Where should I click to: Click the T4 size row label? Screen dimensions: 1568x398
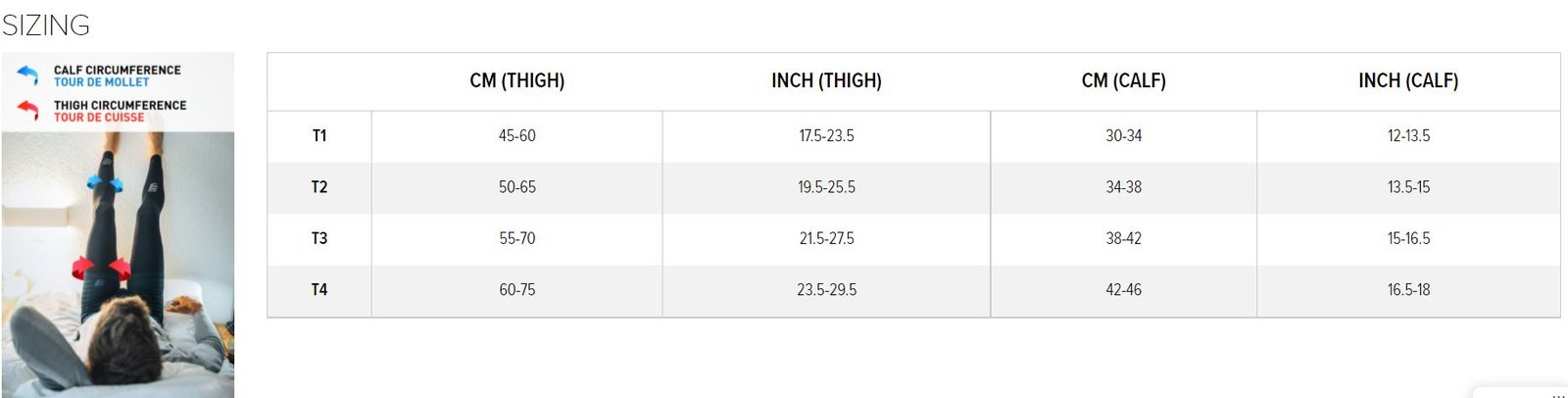319,290
